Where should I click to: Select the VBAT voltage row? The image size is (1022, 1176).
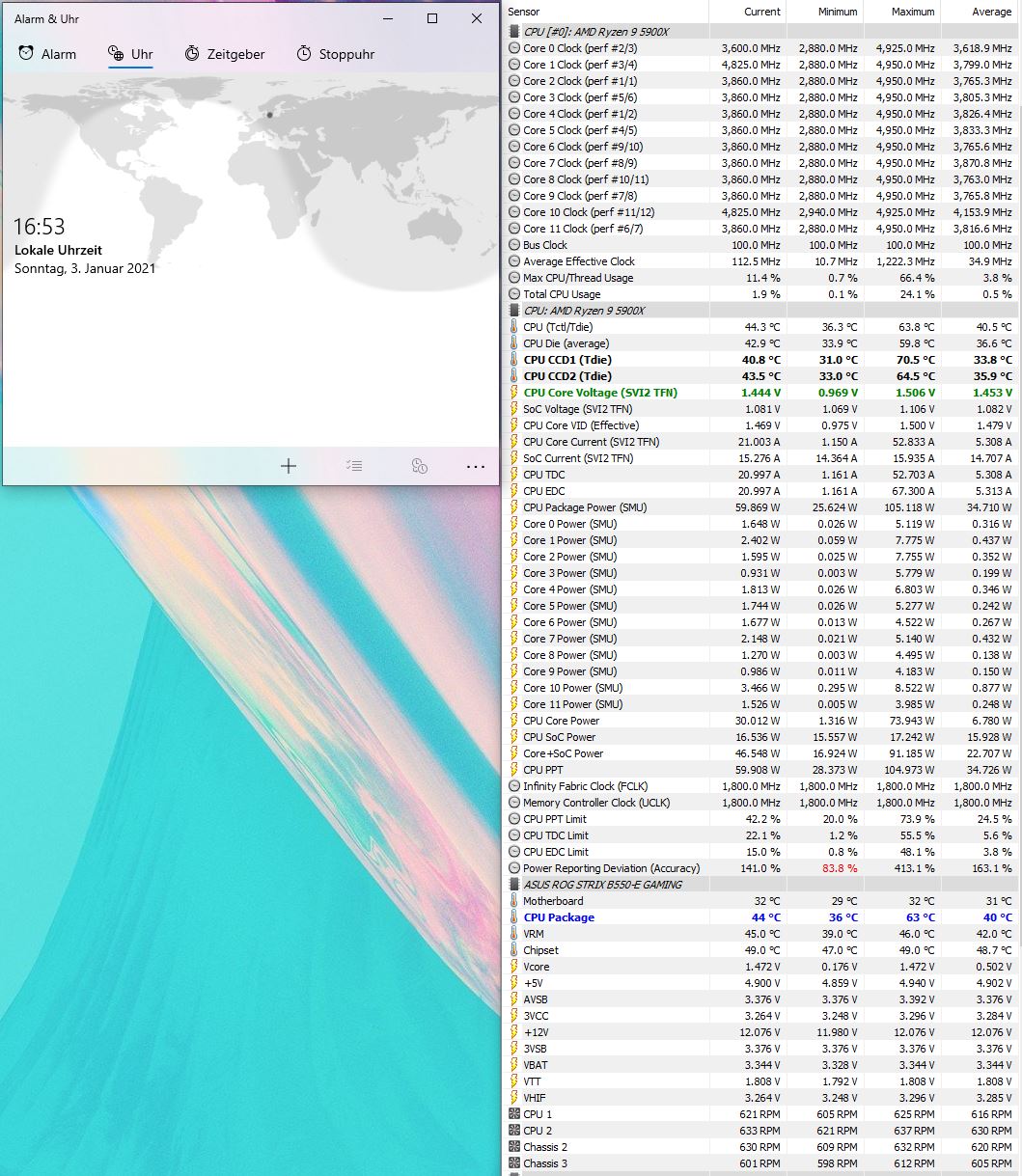pyautogui.click(x=762, y=1065)
